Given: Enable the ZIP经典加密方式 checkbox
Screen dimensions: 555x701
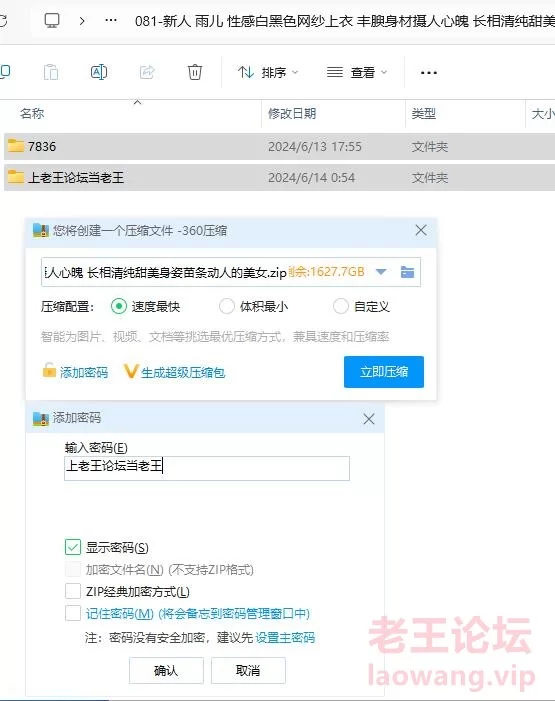Looking at the screenshot, I should [73, 591].
